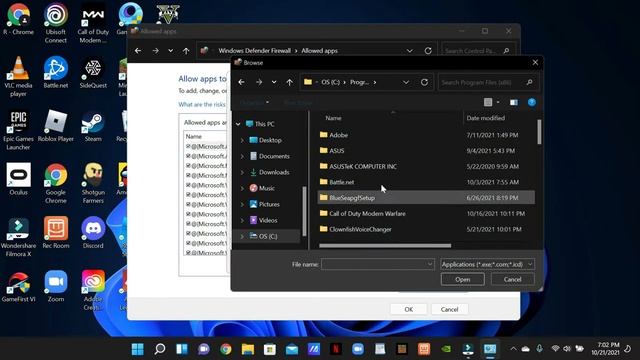Select the BlueSeapgfSetup folder

coord(426,198)
